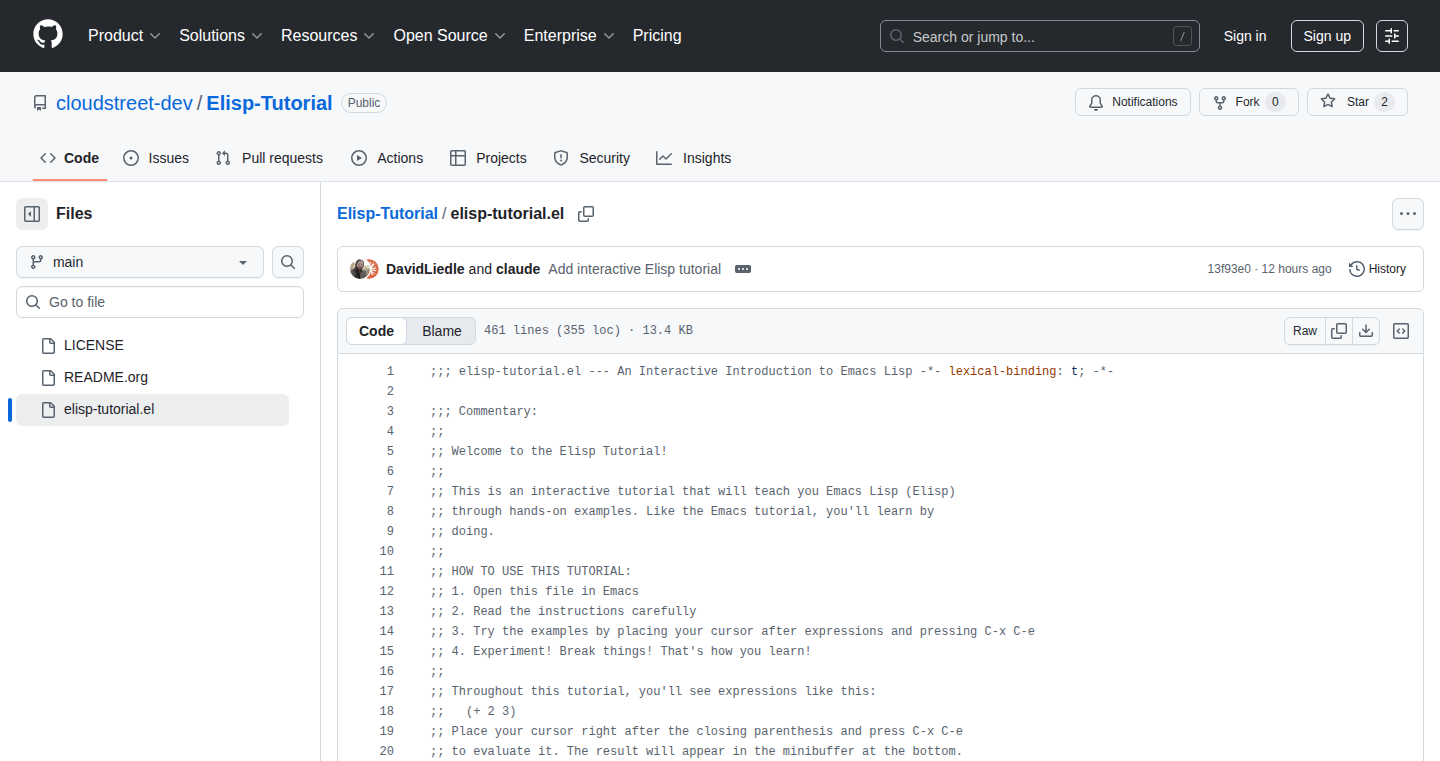
Task: Switch to the Code repository tab
Action: click(x=69, y=158)
